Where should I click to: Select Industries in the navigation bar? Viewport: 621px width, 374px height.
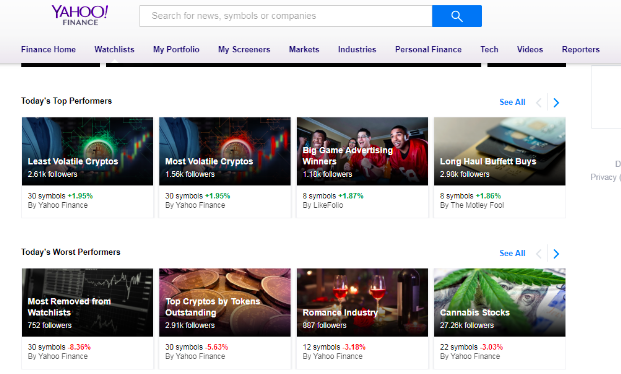coord(357,50)
